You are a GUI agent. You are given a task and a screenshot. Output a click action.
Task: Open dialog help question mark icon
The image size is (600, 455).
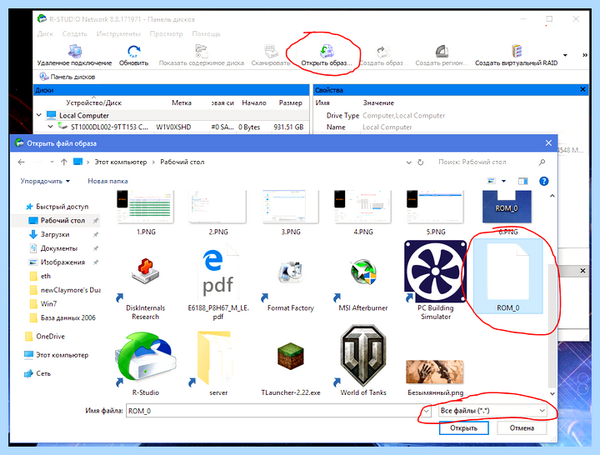(x=543, y=181)
